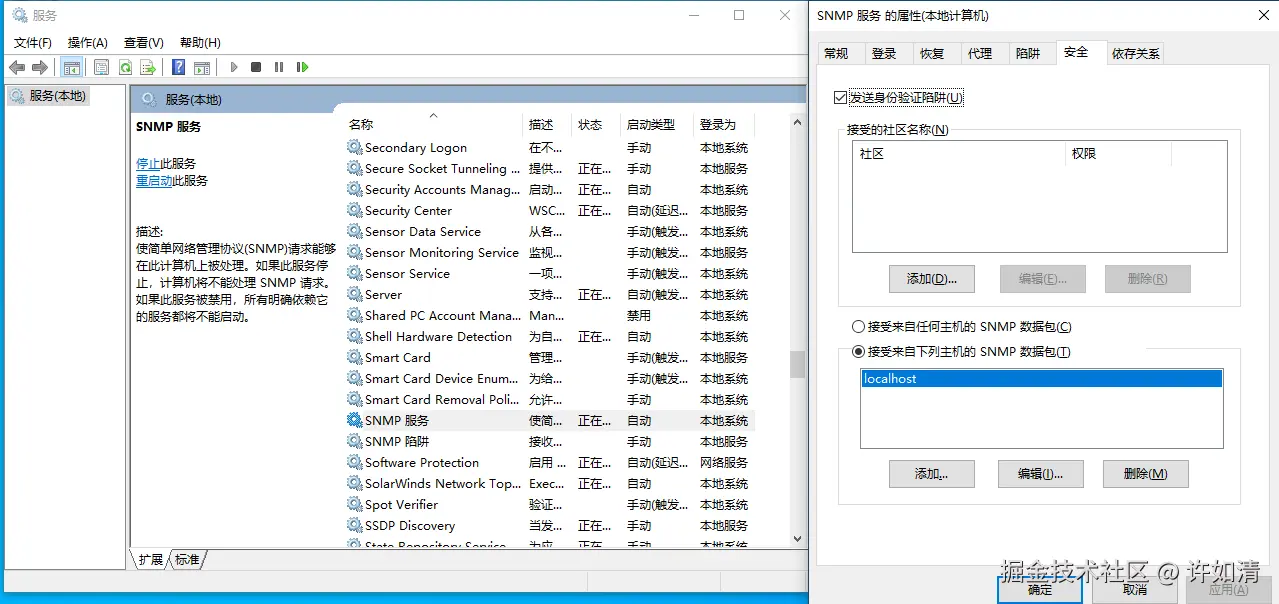
Task: Click the gear icon beside SSDP Discovery
Action: [x=355, y=525]
